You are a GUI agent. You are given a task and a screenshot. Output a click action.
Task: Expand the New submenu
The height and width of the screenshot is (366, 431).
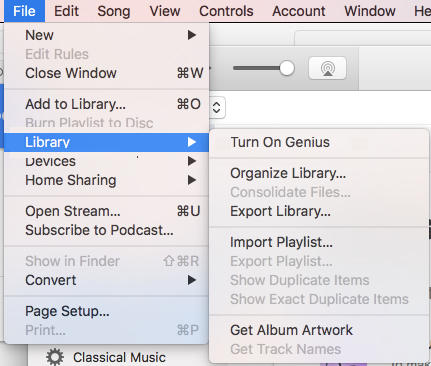point(107,35)
